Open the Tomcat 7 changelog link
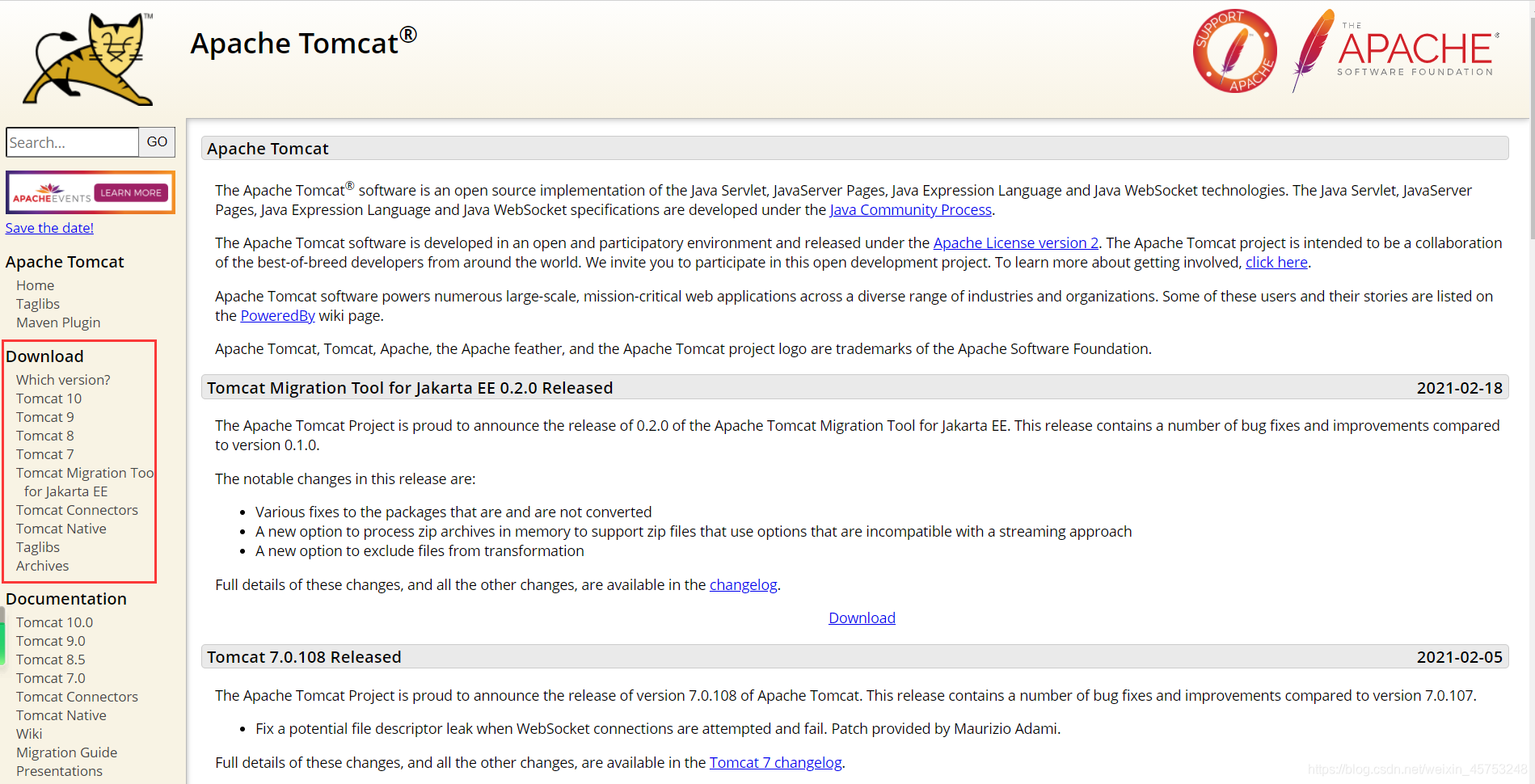The height and width of the screenshot is (784, 1535). pos(776,763)
